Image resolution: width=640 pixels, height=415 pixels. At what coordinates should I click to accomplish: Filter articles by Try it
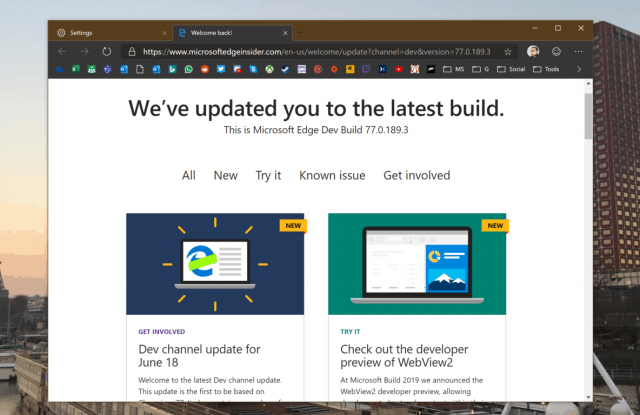[268, 175]
